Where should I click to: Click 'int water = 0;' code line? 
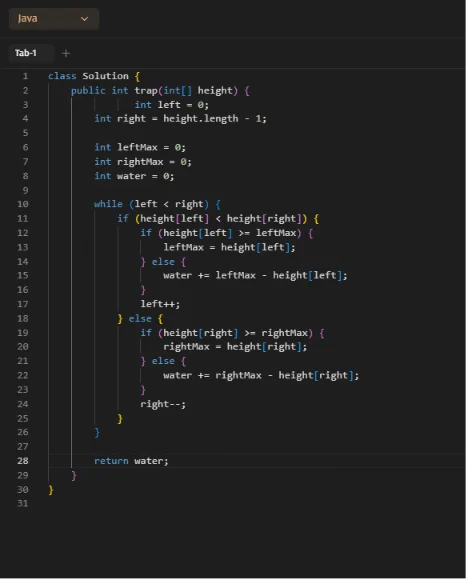click(x=134, y=176)
